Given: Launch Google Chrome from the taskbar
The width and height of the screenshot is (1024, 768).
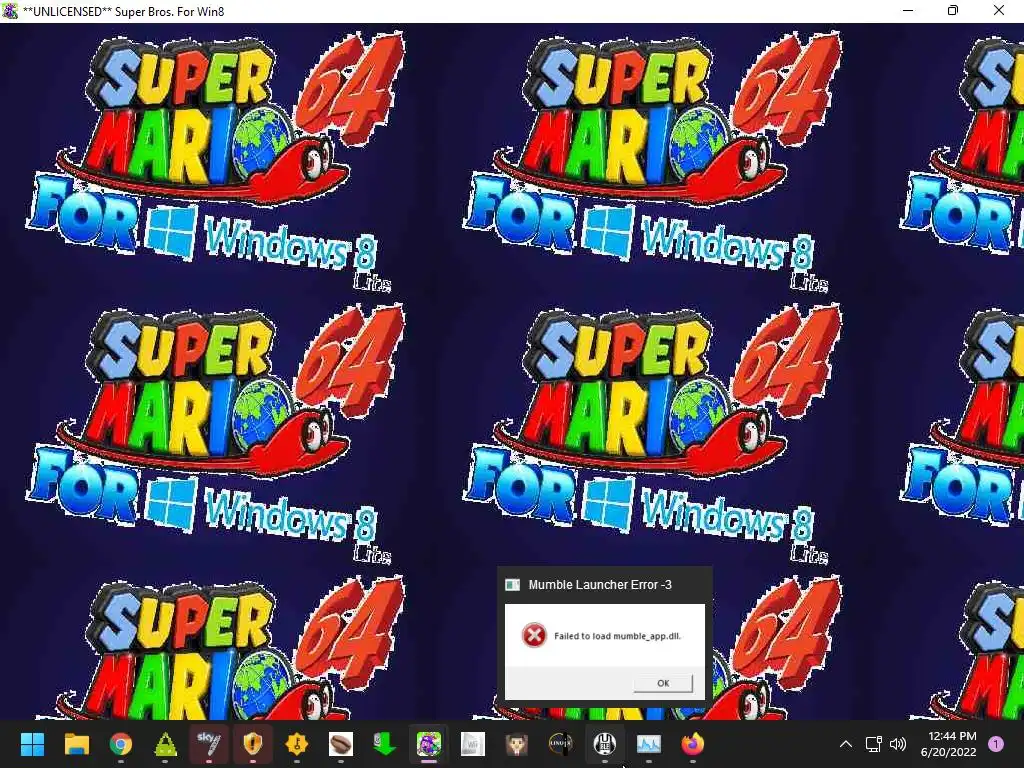Looking at the screenshot, I should point(121,744).
